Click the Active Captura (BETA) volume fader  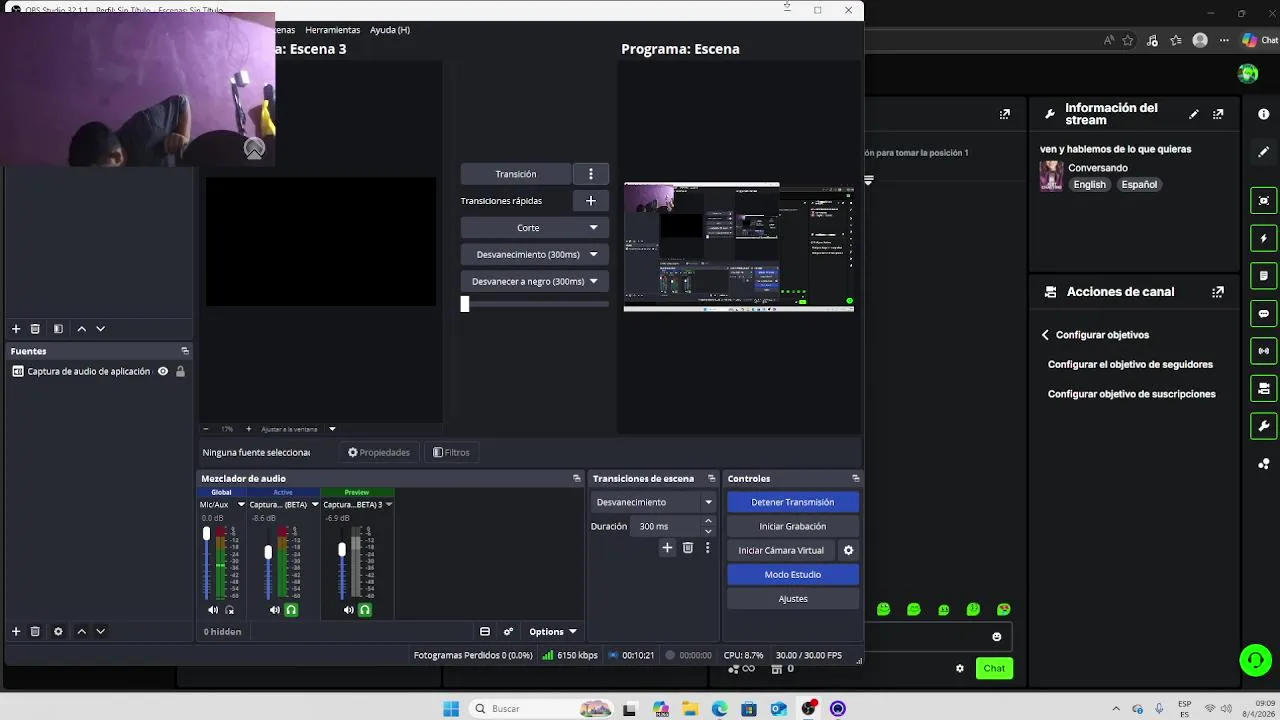[268, 552]
